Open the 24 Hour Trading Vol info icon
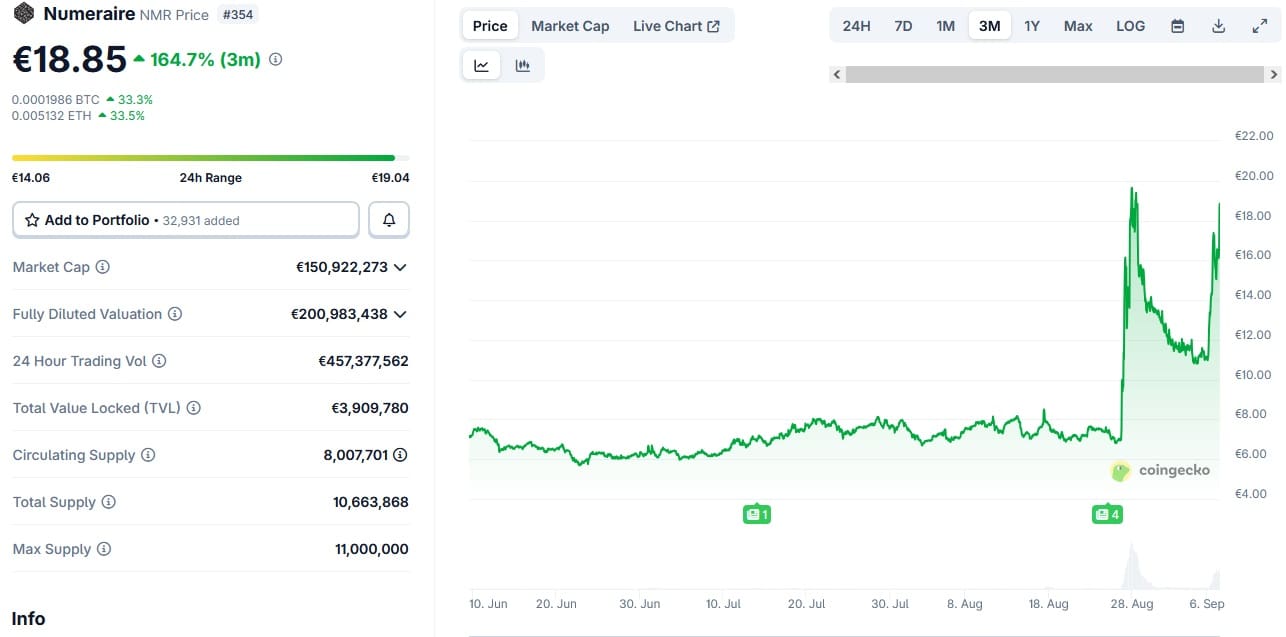This screenshot has width=1286, height=637. click(x=159, y=361)
